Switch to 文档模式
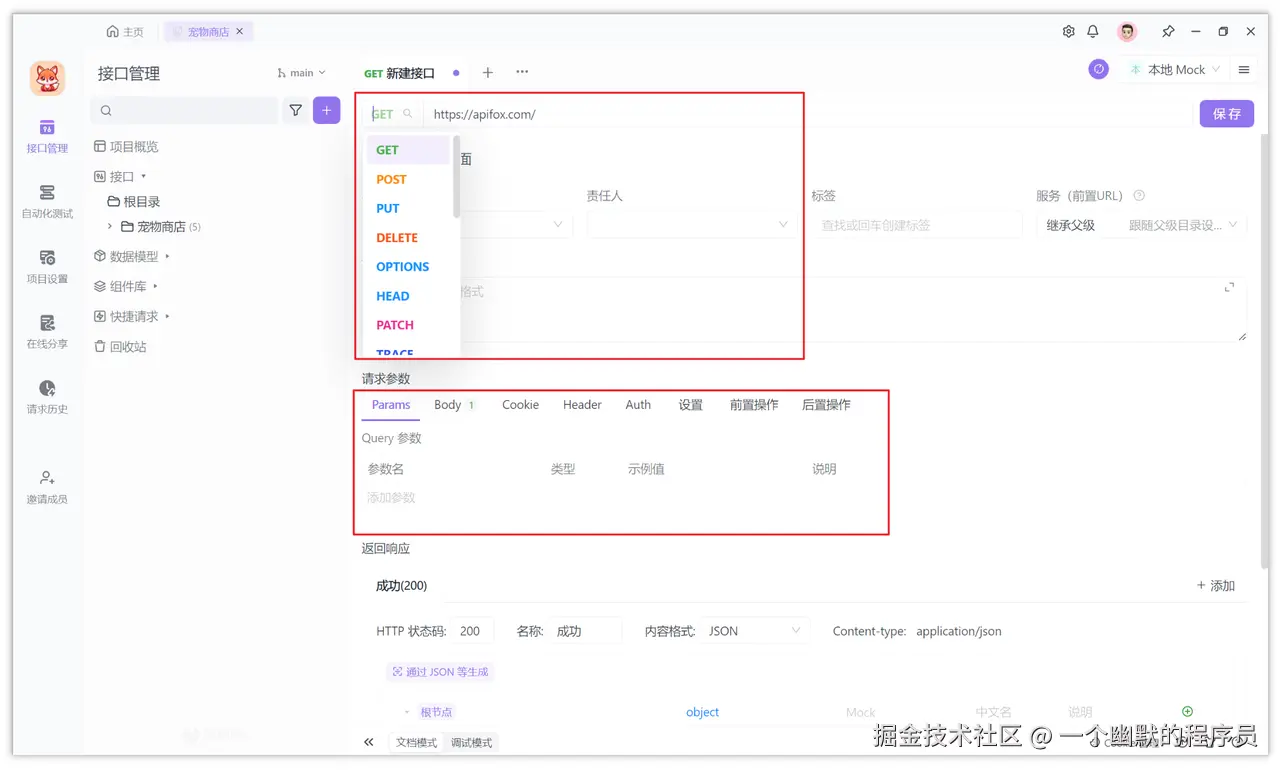The height and width of the screenshot is (771, 1280). point(417,743)
